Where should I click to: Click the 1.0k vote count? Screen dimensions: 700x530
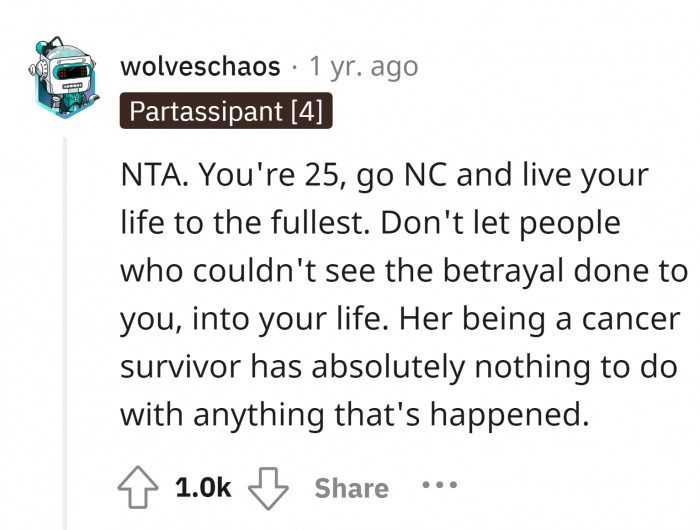[203, 488]
